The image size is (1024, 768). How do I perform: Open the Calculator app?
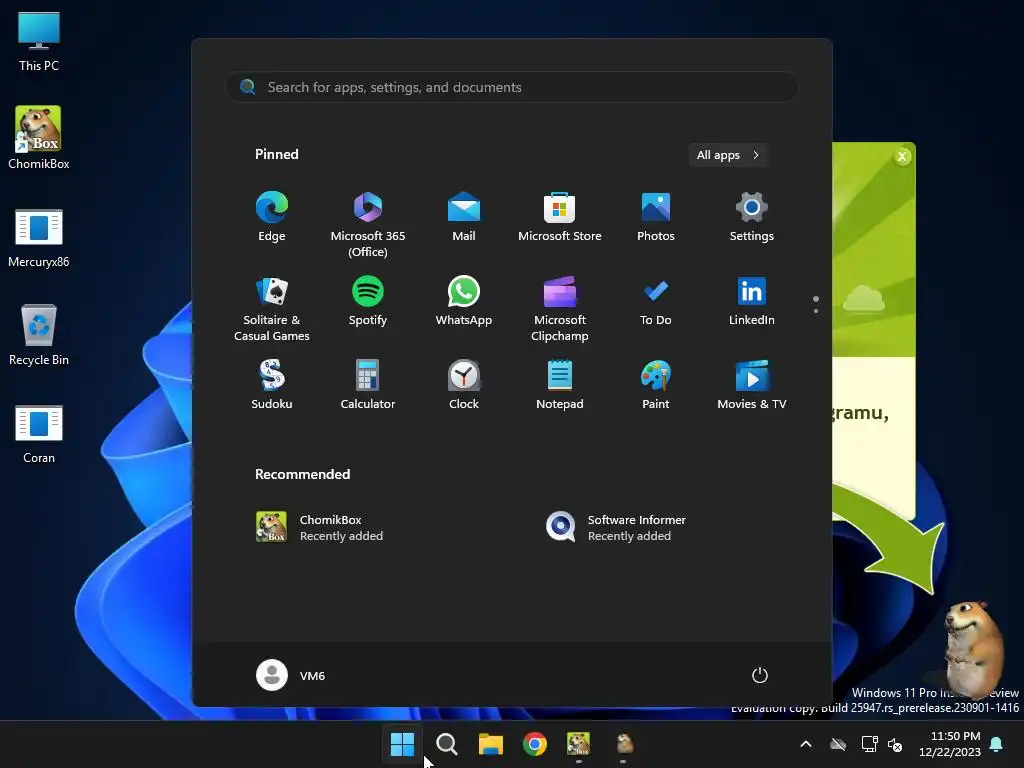click(368, 385)
